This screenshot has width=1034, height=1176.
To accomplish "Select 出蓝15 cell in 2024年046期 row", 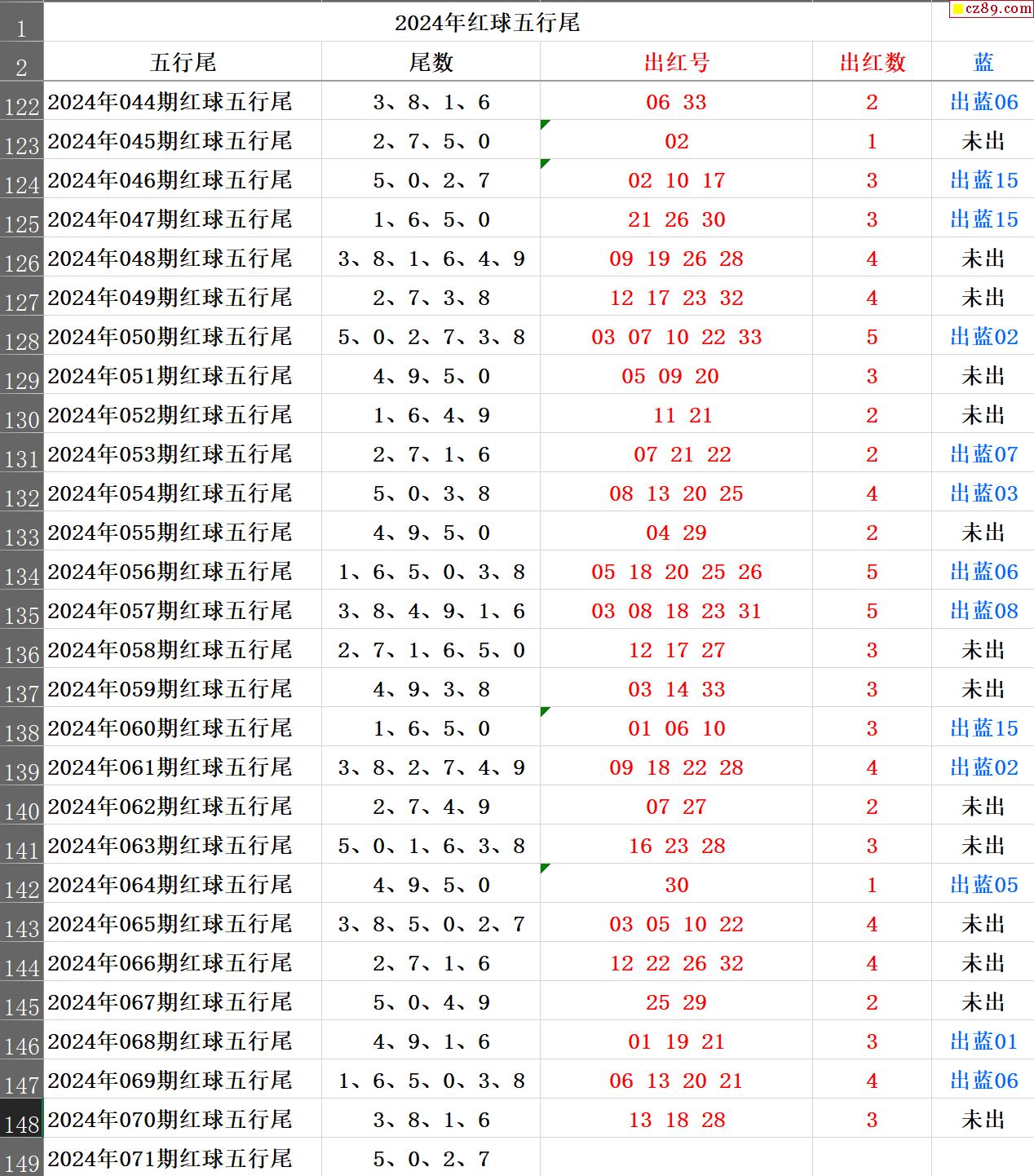I will tap(983, 179).
